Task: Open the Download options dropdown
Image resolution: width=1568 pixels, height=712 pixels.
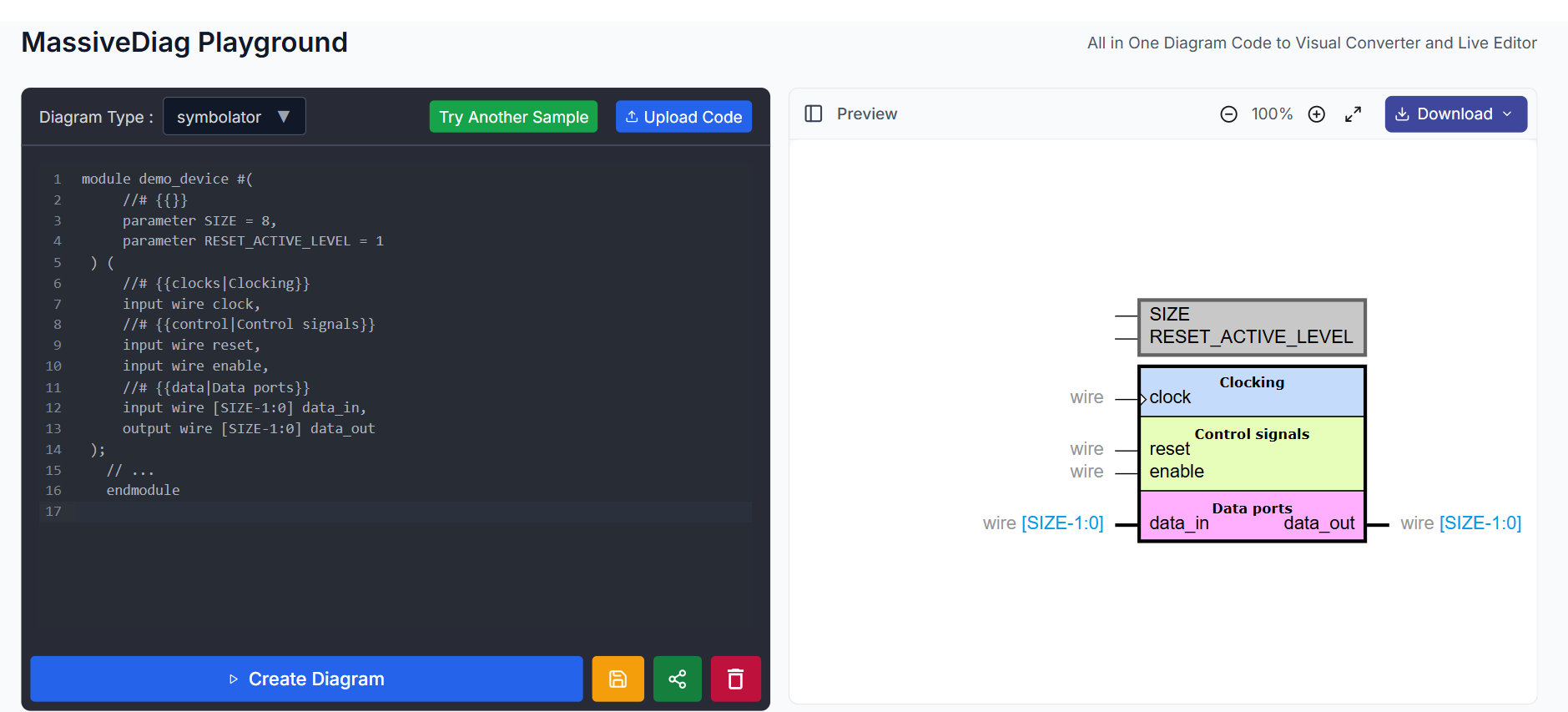Action: pos(1455,114)
